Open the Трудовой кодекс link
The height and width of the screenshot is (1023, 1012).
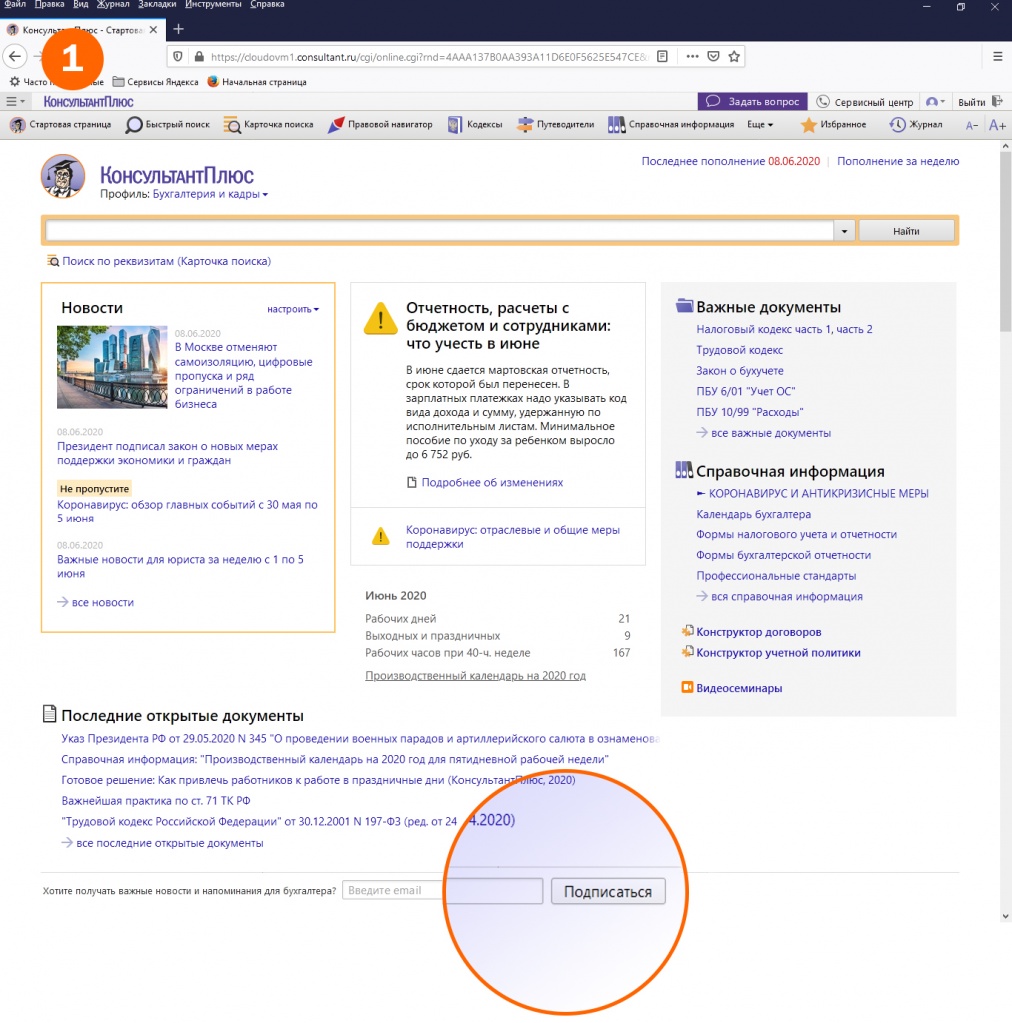pyautogui.click(x=739, y=350)
